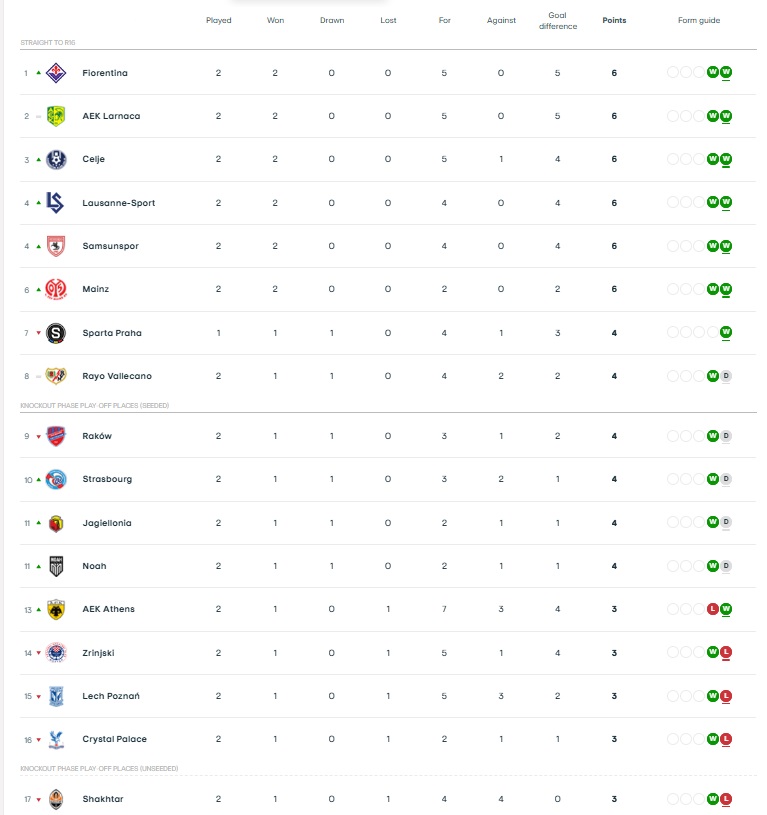Click Sparta Praha's latest win form badge
The height and width of the screenshot is (815, 767).
pos(726,333)
